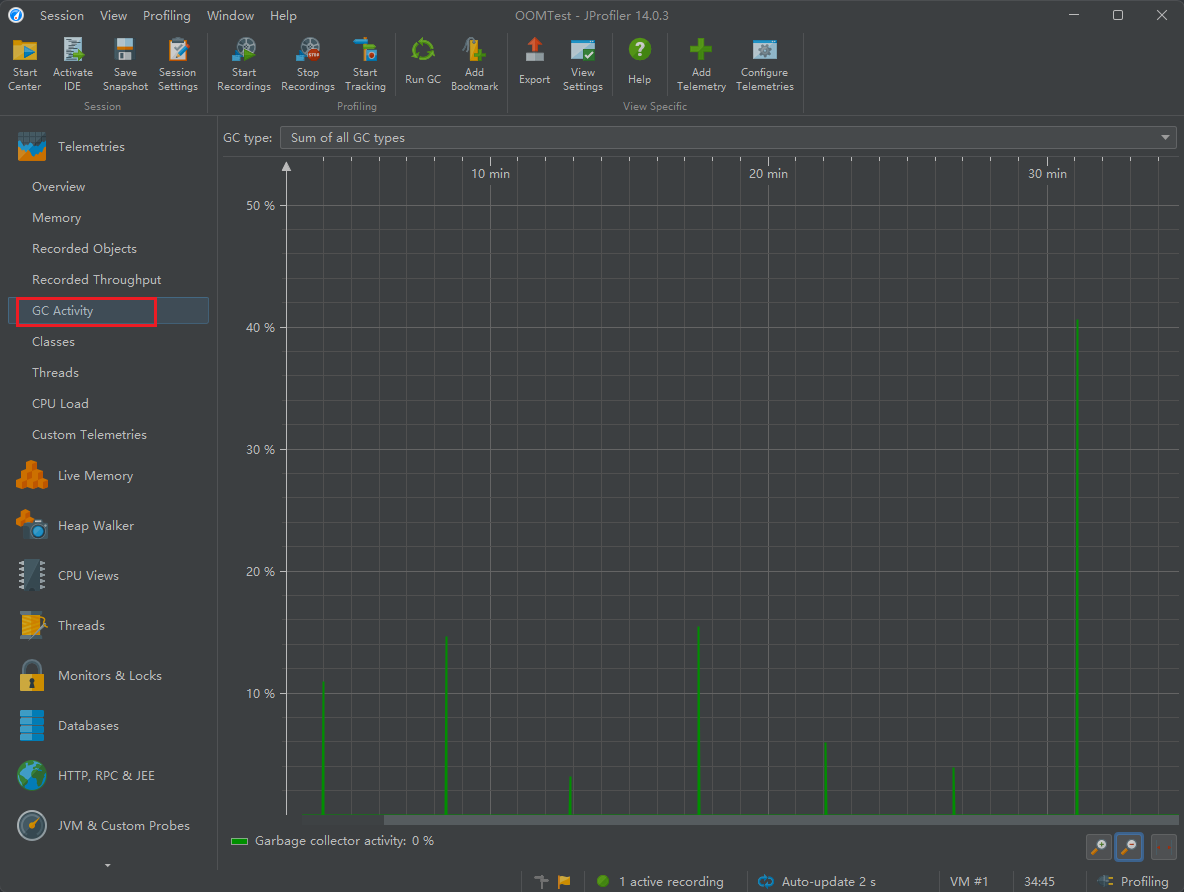1184x892 pixels.
Task: Open the Live Memory section
Action: pos(108,476)
